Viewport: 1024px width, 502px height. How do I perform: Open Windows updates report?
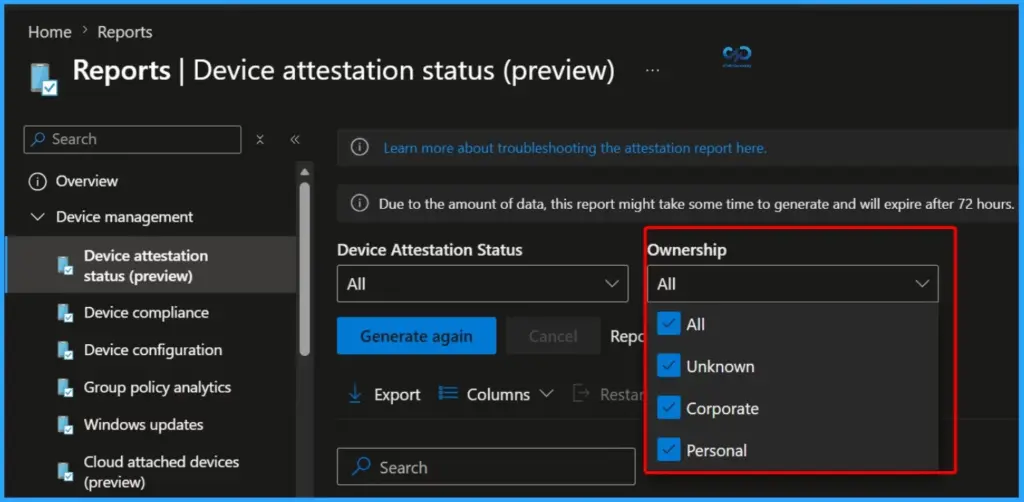(144, 424)
